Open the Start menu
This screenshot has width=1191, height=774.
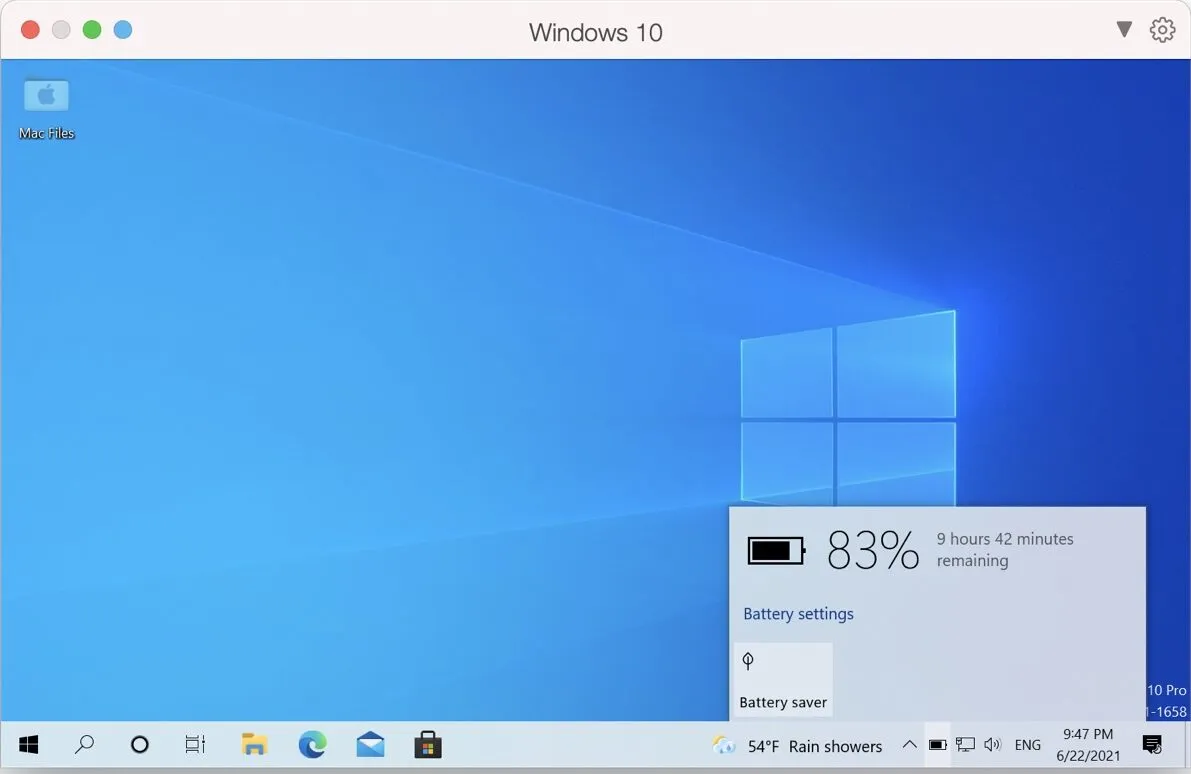pyautogui.click(x=27, y=744)
